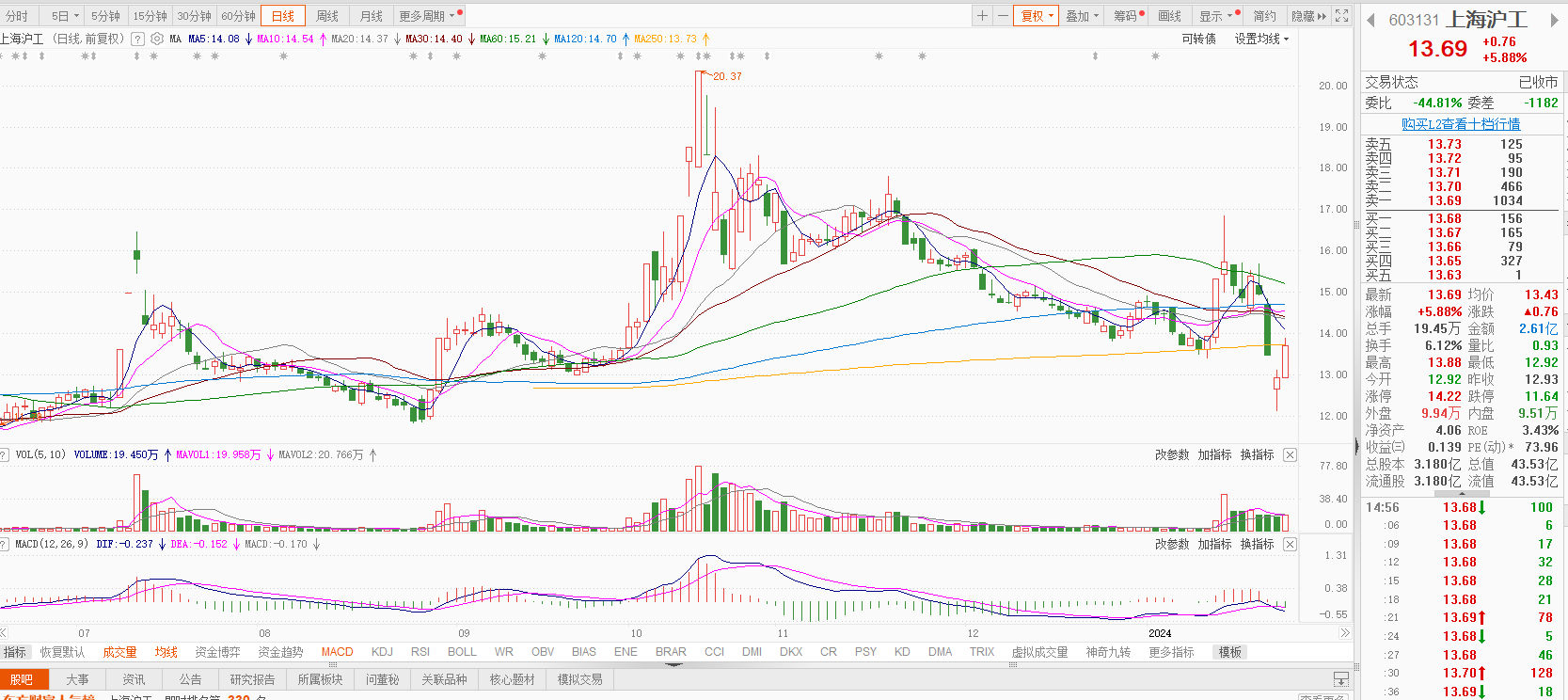Click 换指标 in the VOL panel
1568x700 pixels.
(1257, 455)
